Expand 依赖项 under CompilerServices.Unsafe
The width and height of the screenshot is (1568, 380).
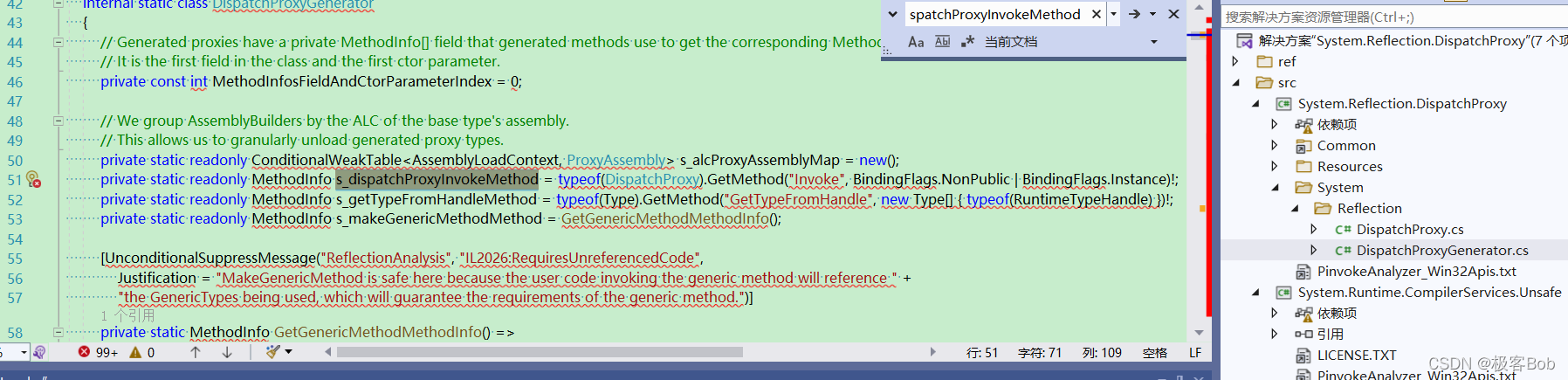(1275, 313)
